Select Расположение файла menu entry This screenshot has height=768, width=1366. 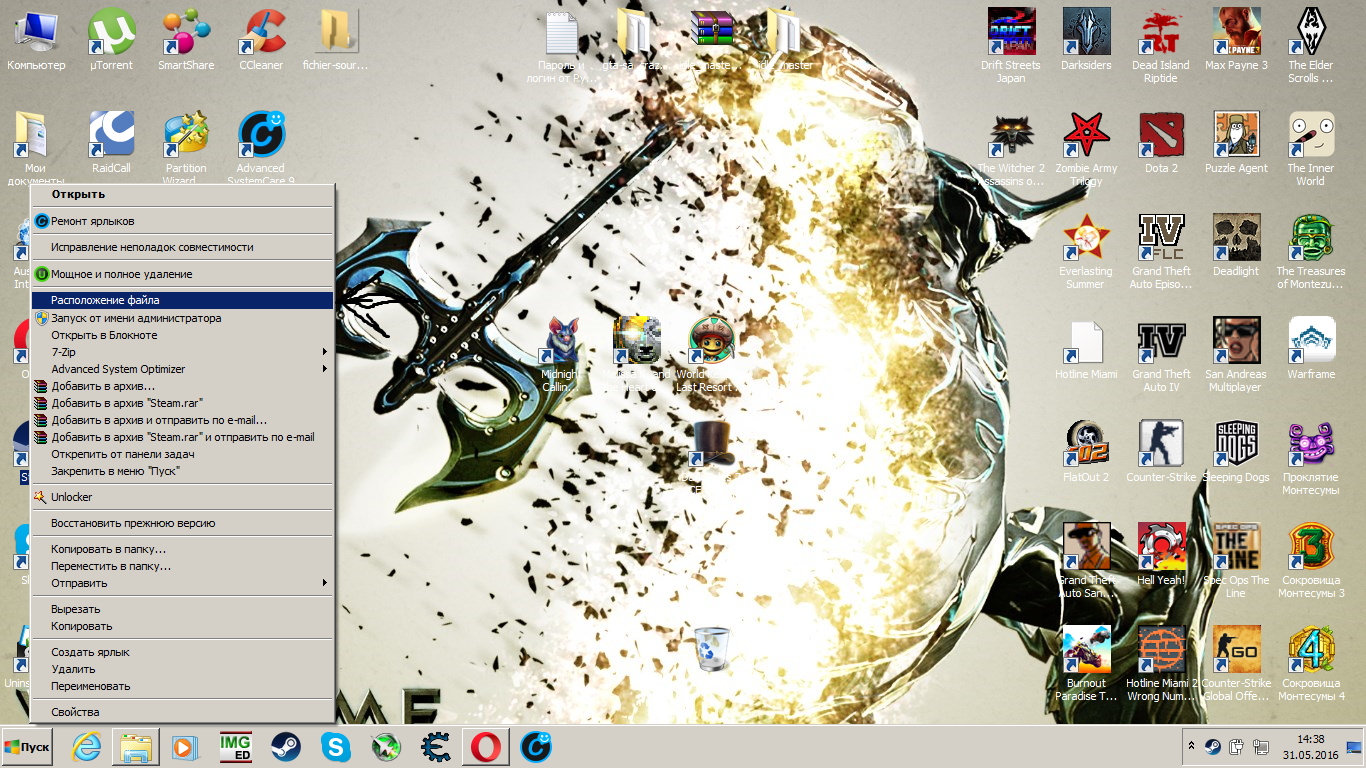tap(181, 300)
